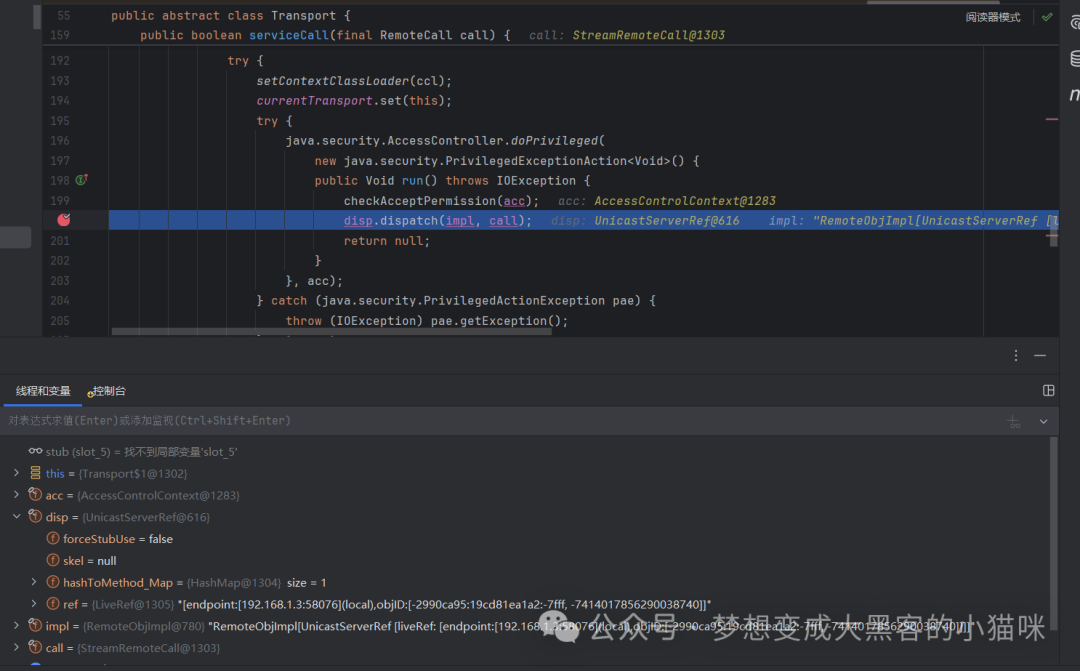This screenshot has width=1080, height=671.
Task: Click in the evaluate expression input field
Action: 503,421
